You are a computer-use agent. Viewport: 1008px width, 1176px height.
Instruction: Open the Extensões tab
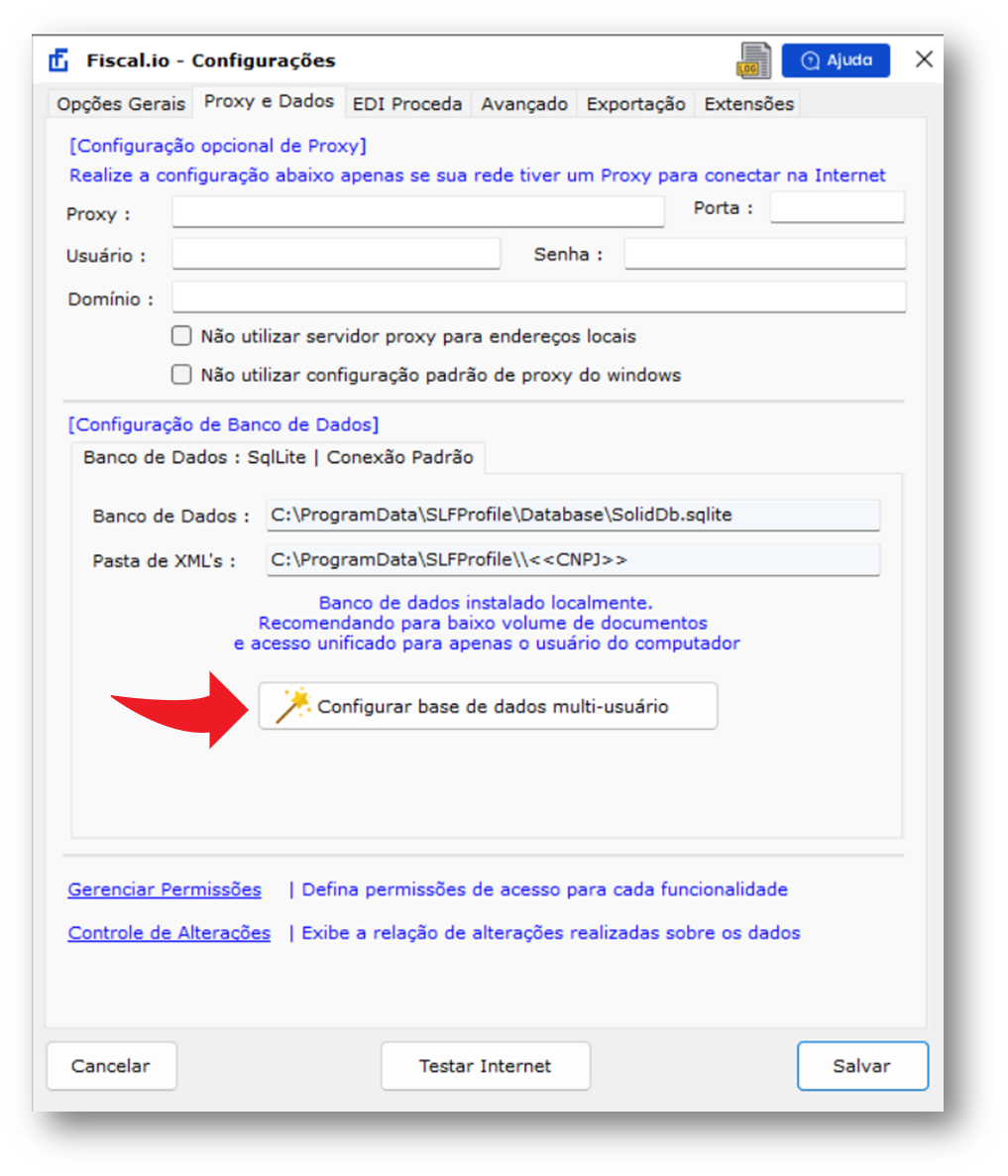(748, 103)
